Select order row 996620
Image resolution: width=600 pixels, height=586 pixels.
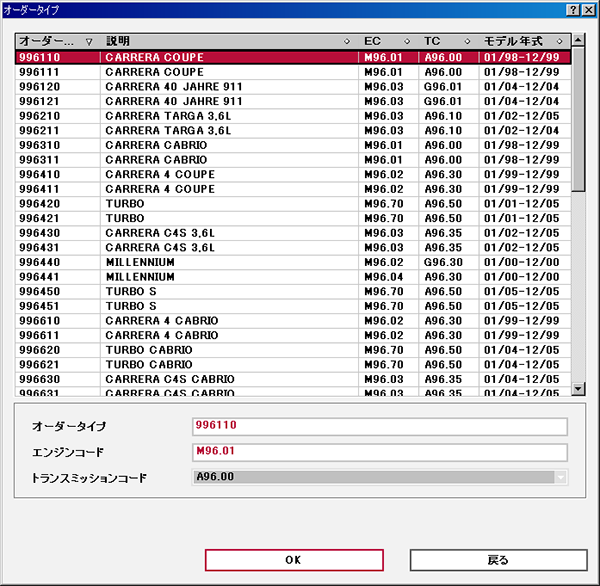pos(293,350)
